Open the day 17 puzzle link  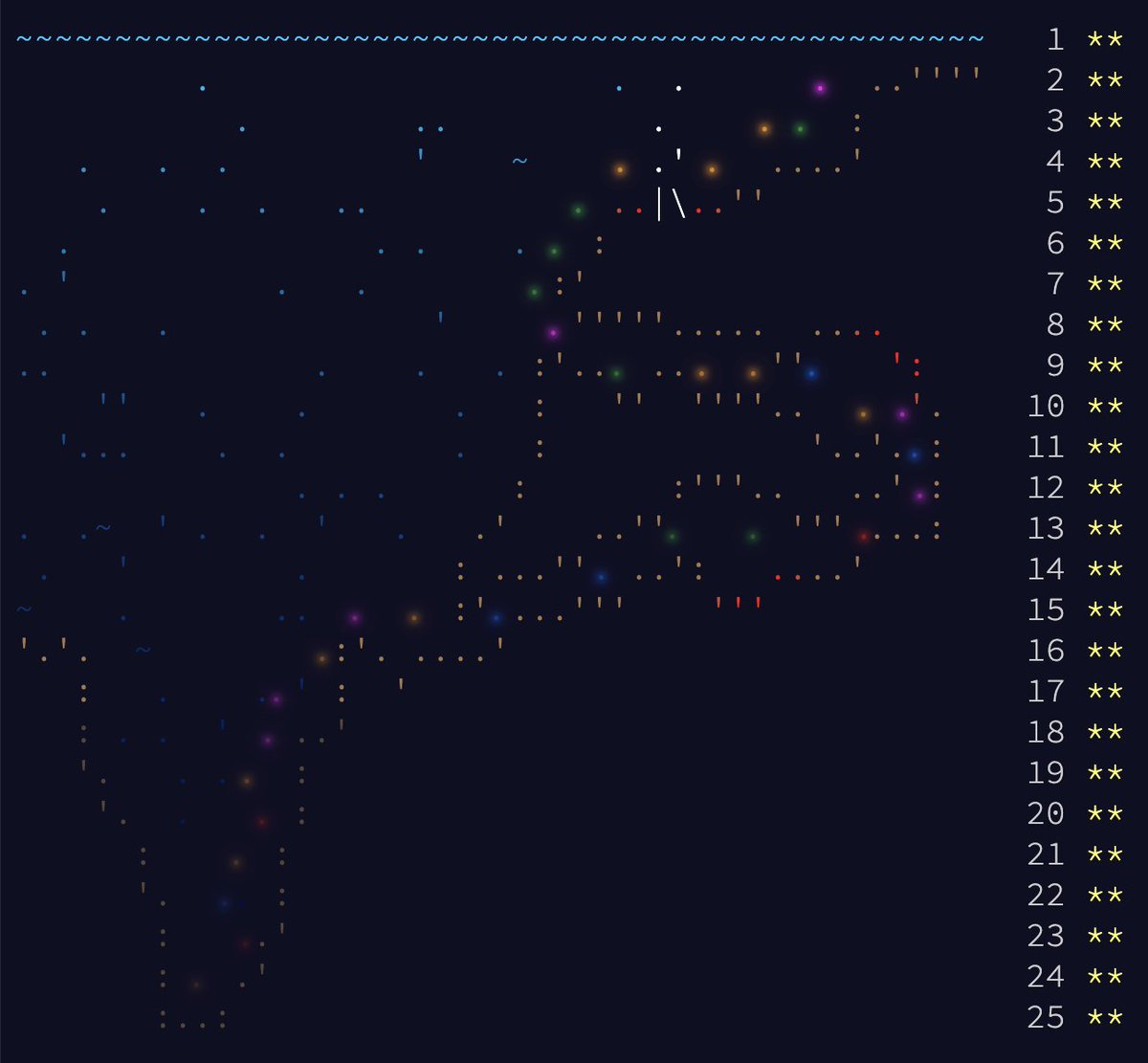[x=1046, y=691]
